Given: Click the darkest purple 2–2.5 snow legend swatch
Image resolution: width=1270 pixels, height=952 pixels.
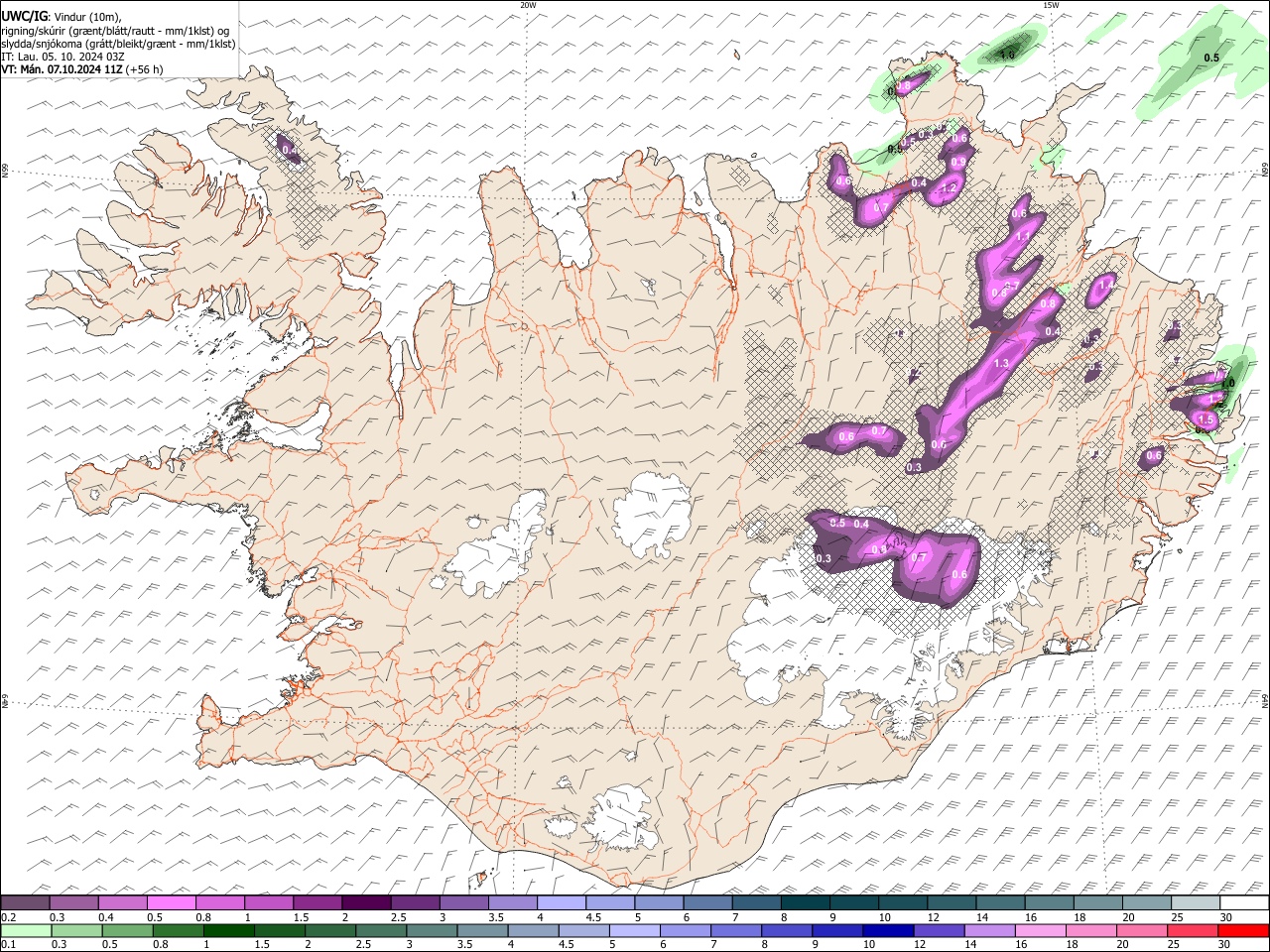Looking at the screenshot, I should (x=366, y=903).
